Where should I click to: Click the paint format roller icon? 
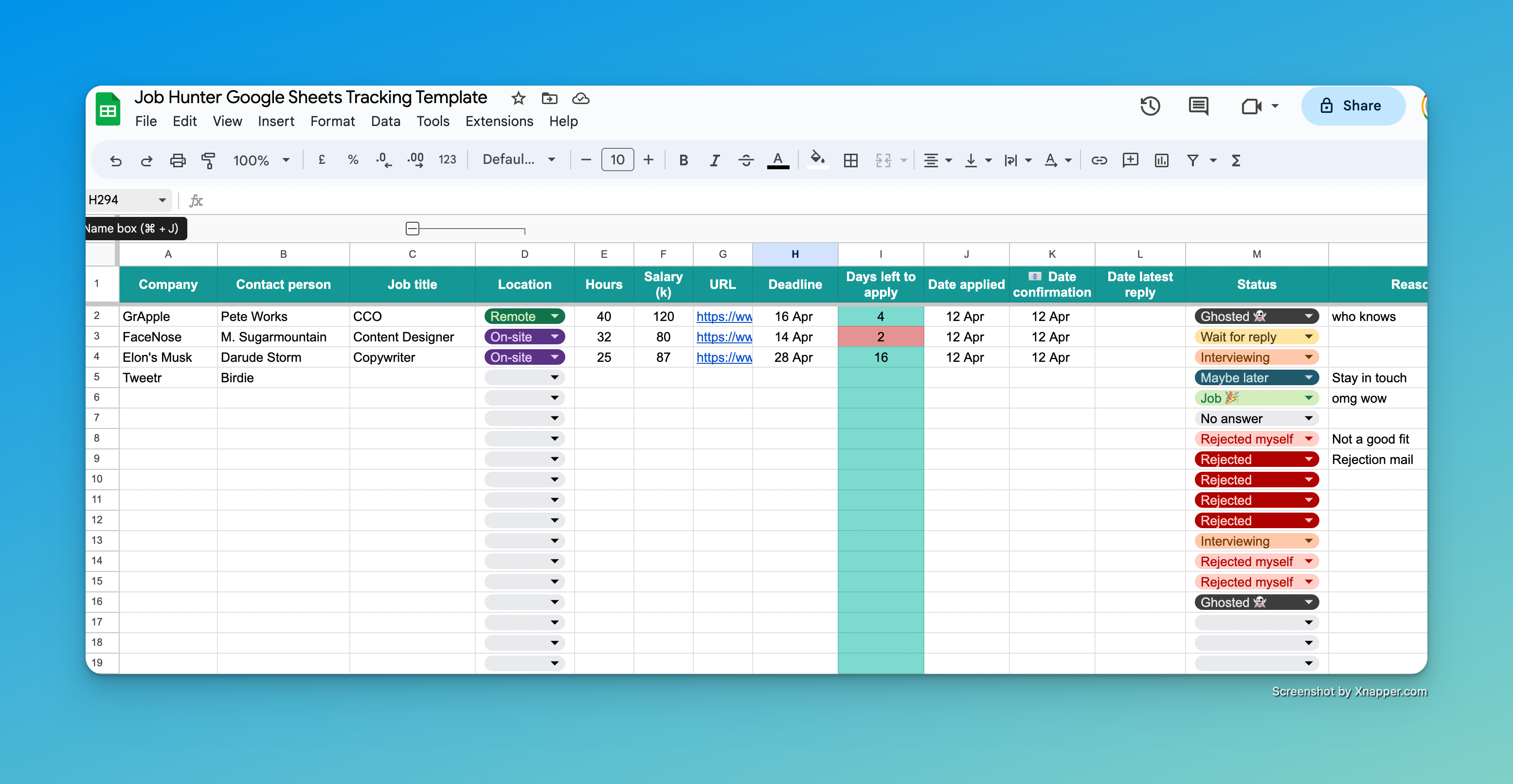click(208, 160)
